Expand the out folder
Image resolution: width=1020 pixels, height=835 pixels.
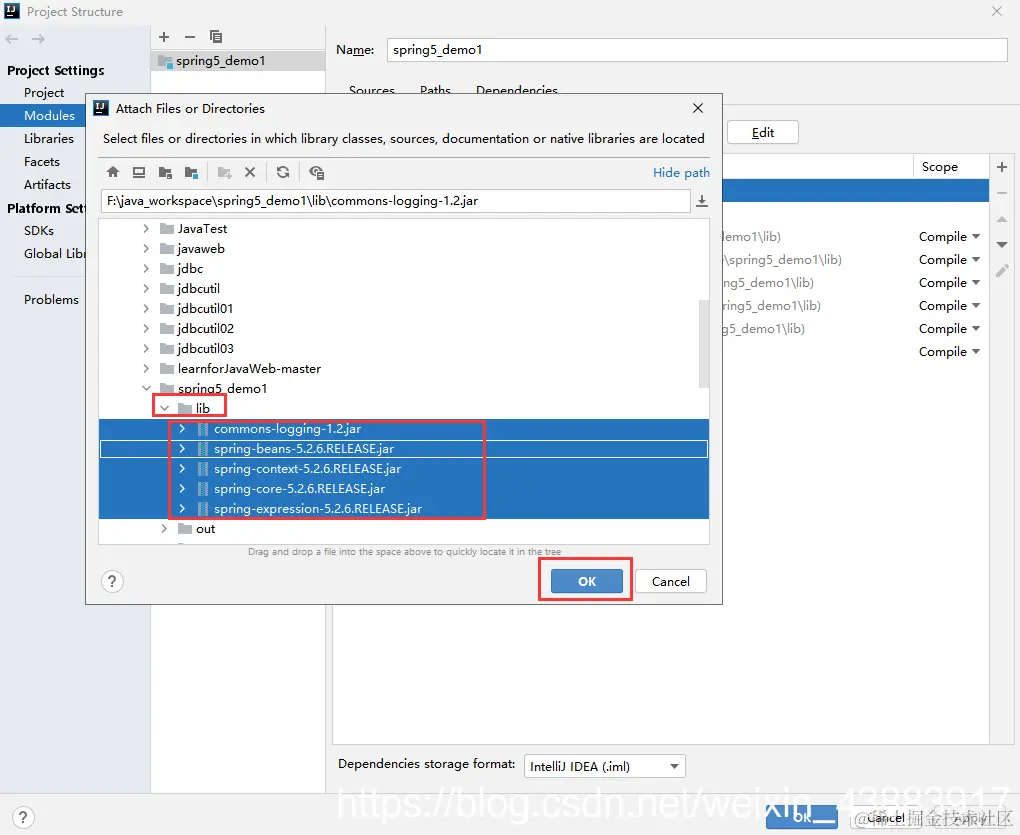click(x=164, y=529)
